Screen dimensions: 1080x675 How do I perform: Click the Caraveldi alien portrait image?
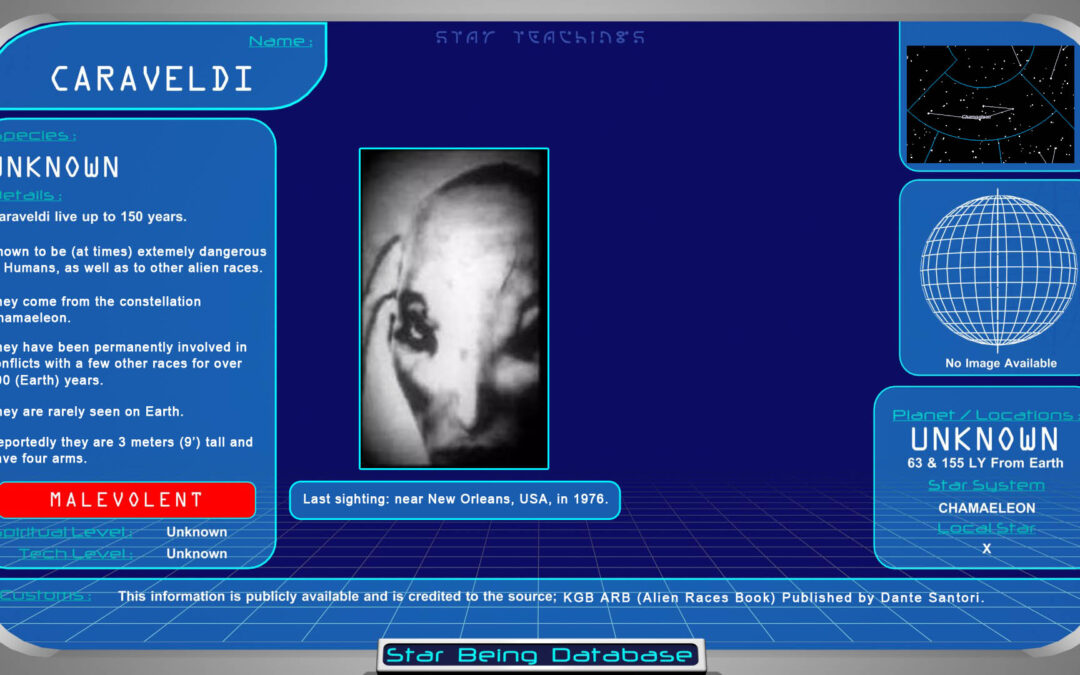pyautogui.click(x=454, y=308)
